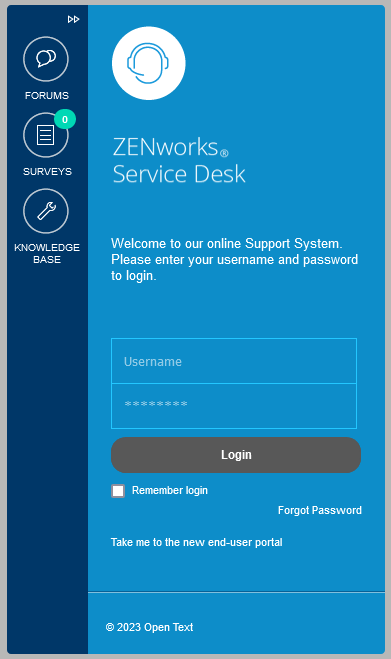Click the 2023 Open Text copyright text

149,627
